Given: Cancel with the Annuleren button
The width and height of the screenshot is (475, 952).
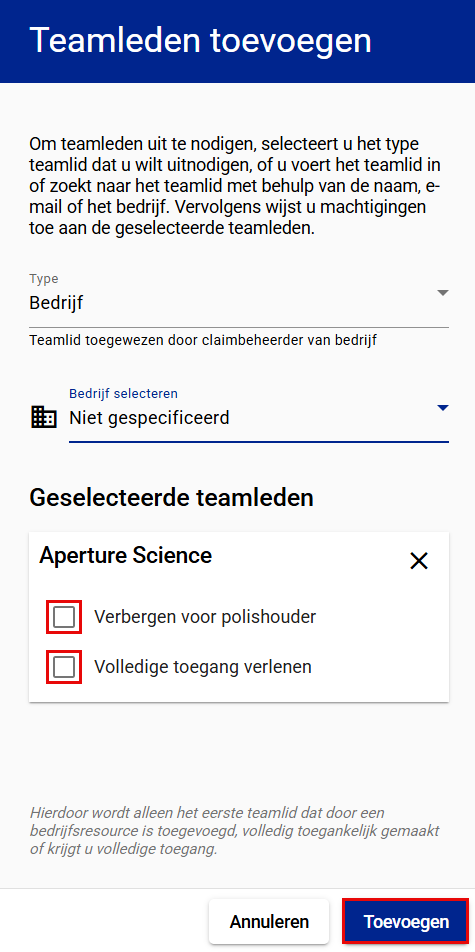Looking at the screenshot, I should (269, 922).
